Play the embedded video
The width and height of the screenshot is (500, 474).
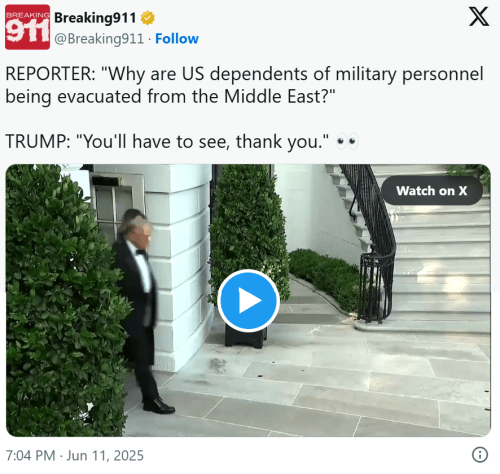point(248,300)
